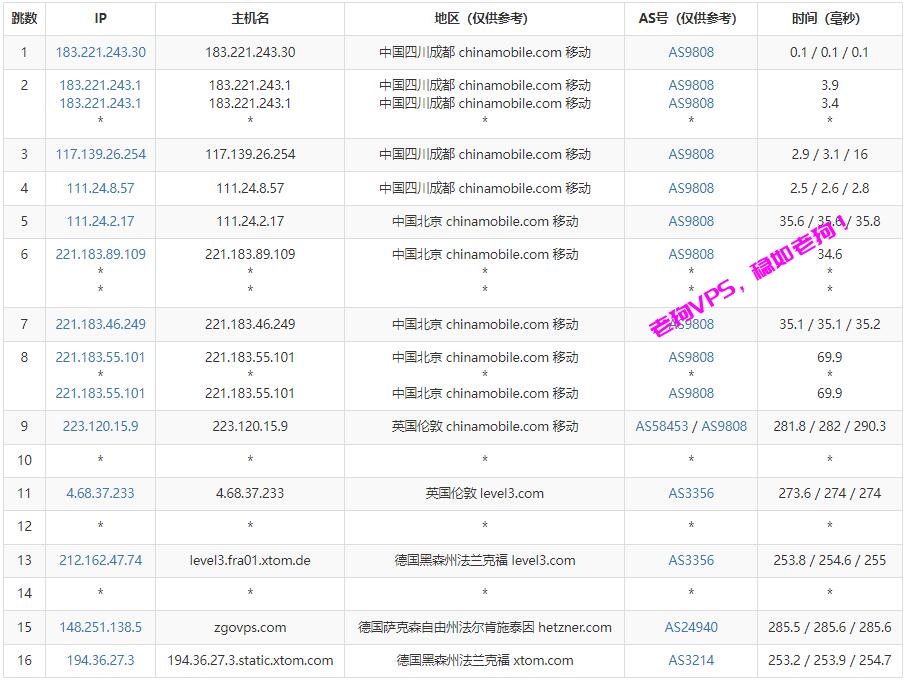The height and width of the screenshot is (681, 905).
Task: Open the AS58453 link in hop 9
Action: (x=662, y=426)
